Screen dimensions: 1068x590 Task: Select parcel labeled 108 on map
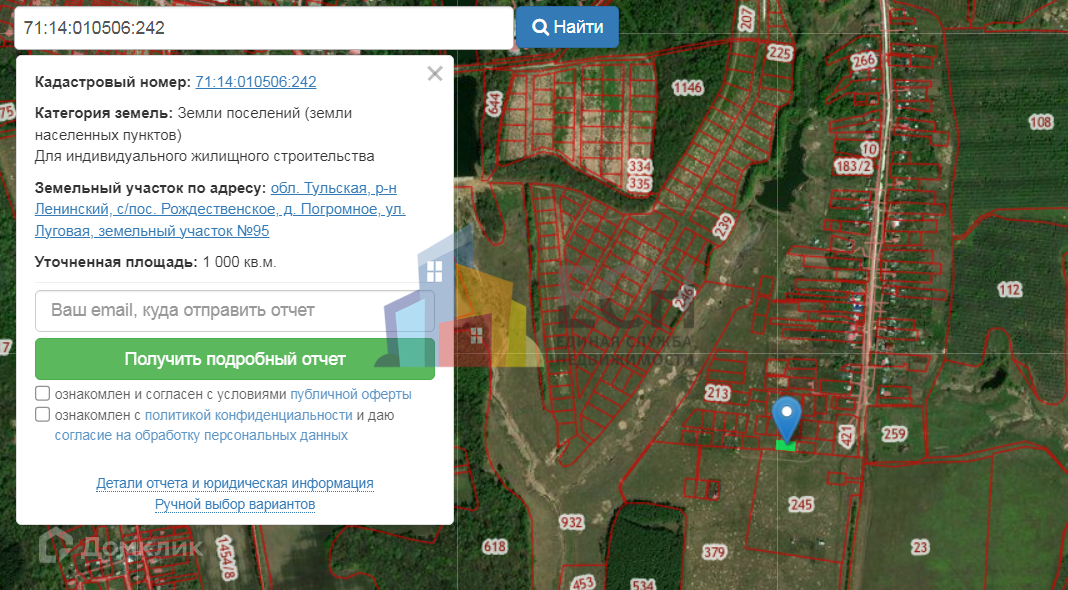[1041, 122]
